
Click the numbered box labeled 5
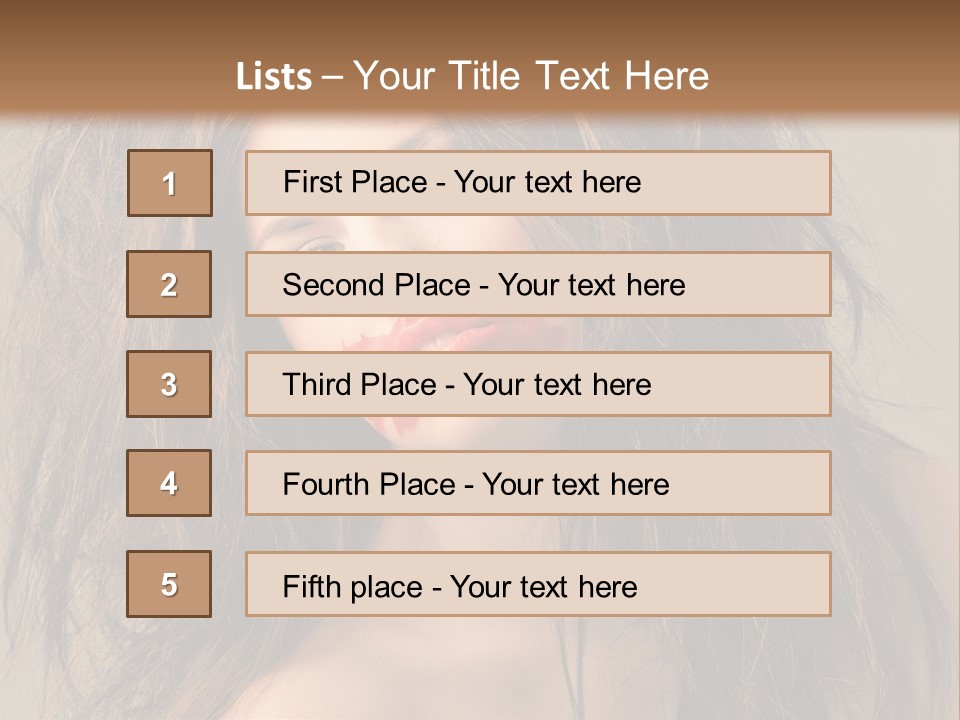169,584
